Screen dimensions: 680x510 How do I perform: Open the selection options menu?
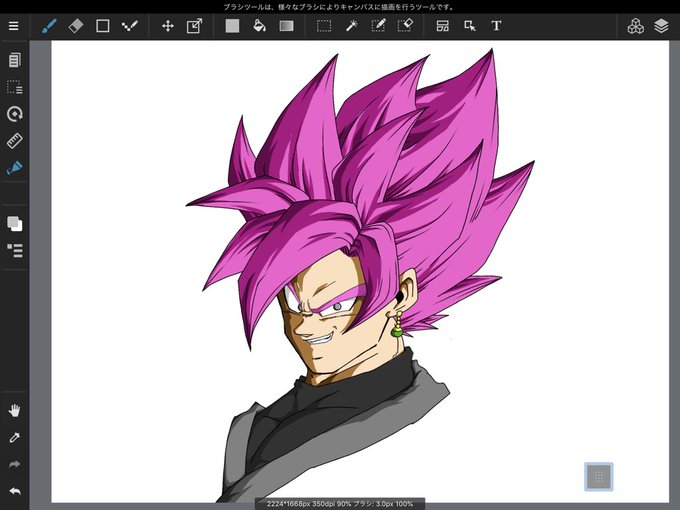pos(14,87)
